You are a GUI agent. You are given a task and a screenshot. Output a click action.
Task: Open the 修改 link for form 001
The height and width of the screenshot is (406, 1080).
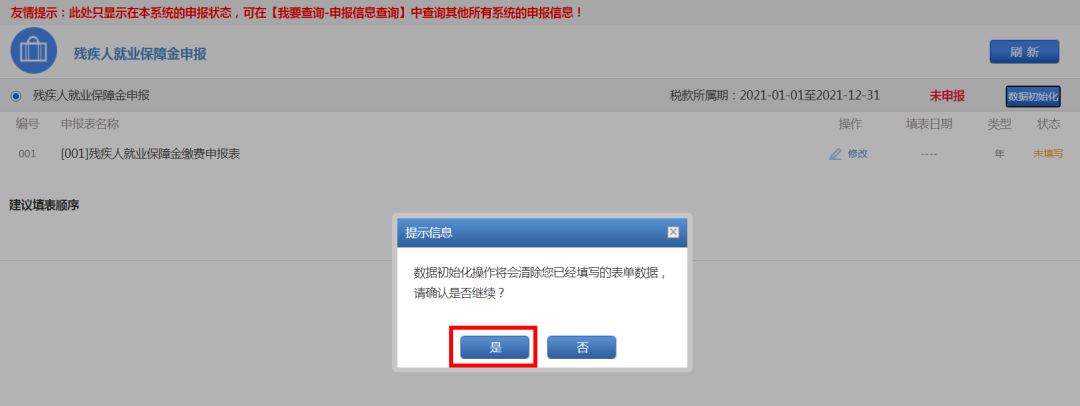point(858,154)
